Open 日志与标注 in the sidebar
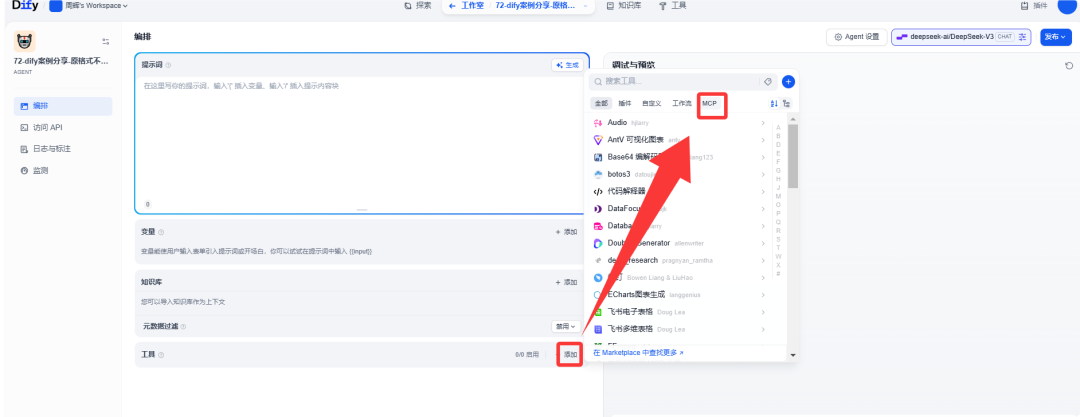The height and width of the screenshot is (417, 1080). click(x=63, y=149)
